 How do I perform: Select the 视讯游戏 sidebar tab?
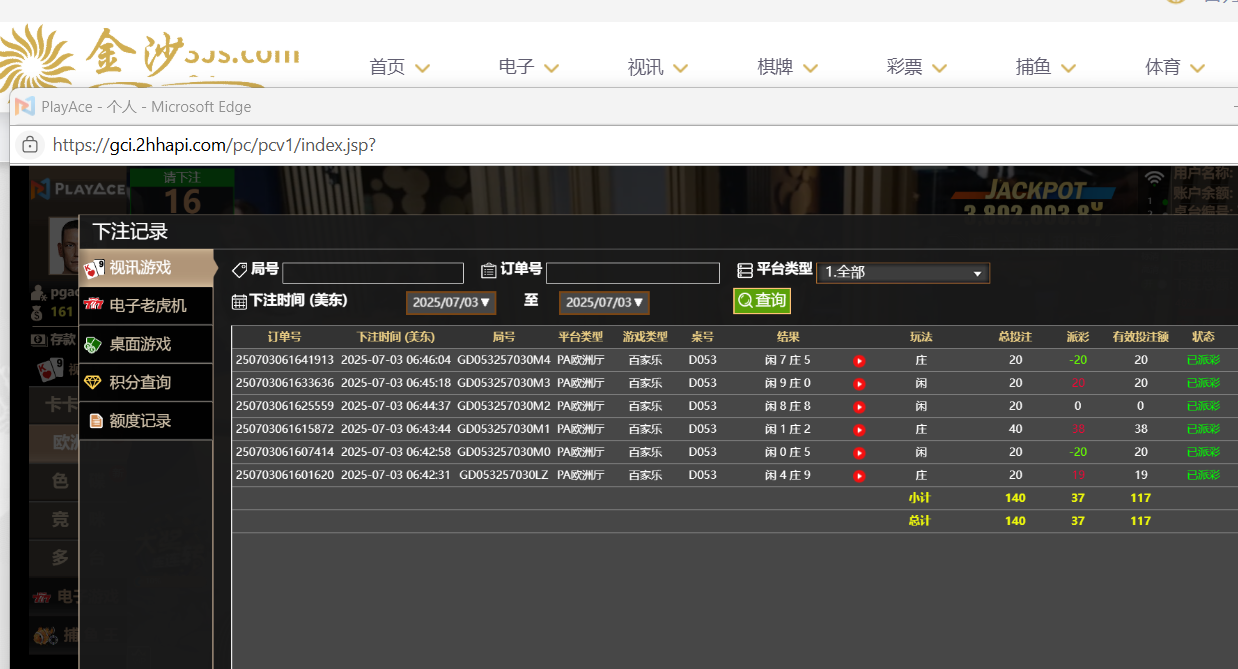coord(147,268)
